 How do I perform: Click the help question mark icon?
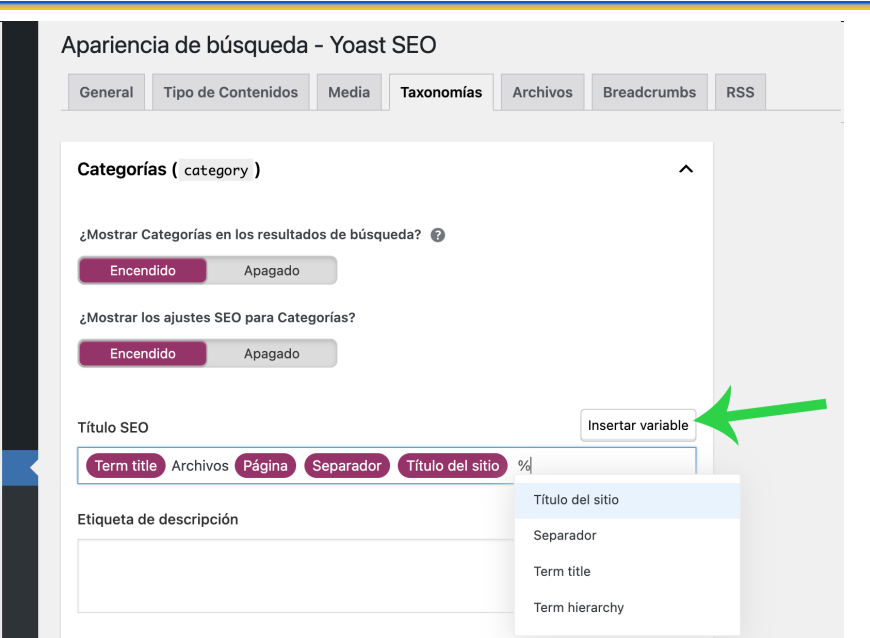(438, 235)
